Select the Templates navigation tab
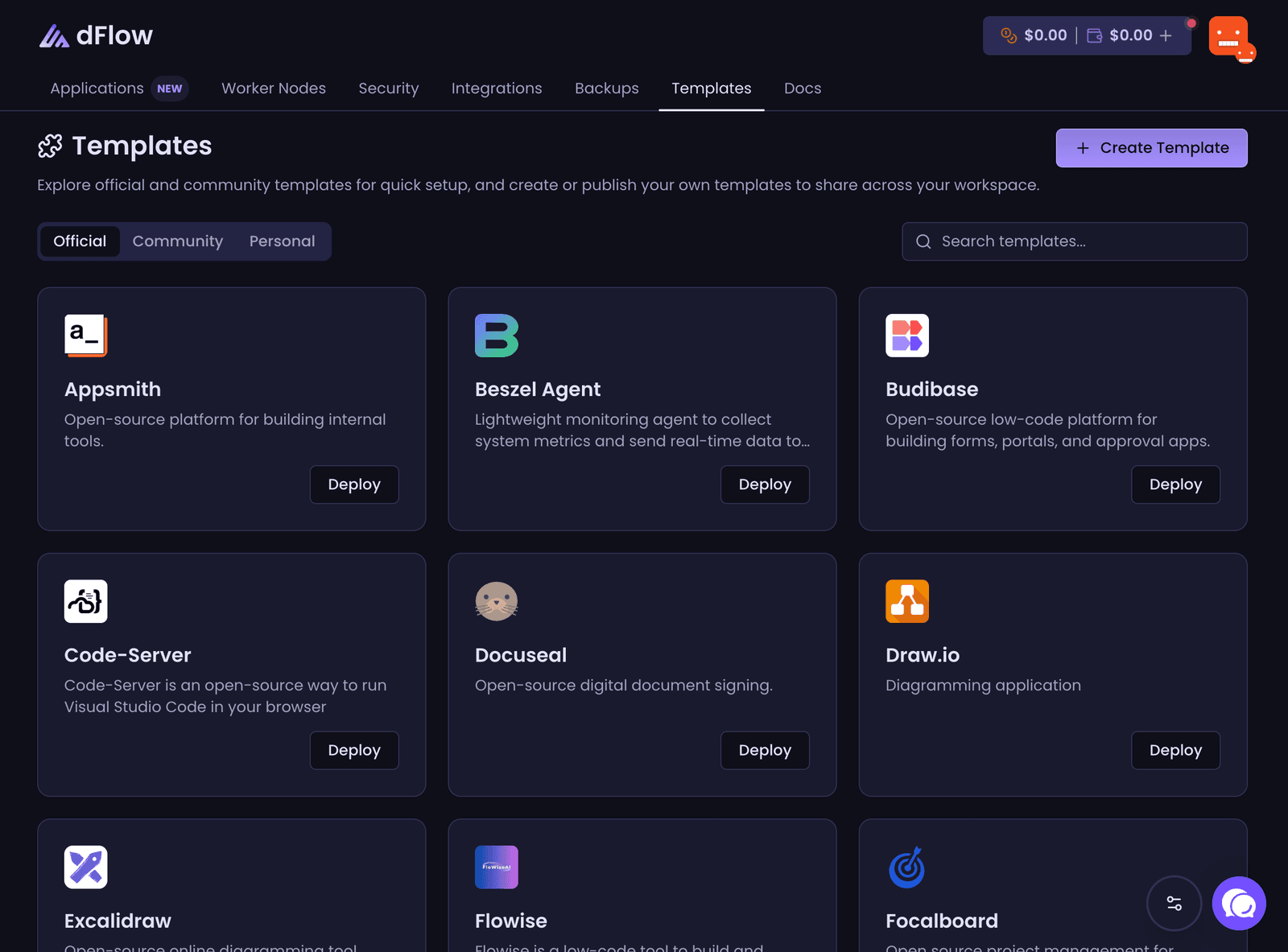Screen dimensions: 1288x952 click(x=712, y=89)
